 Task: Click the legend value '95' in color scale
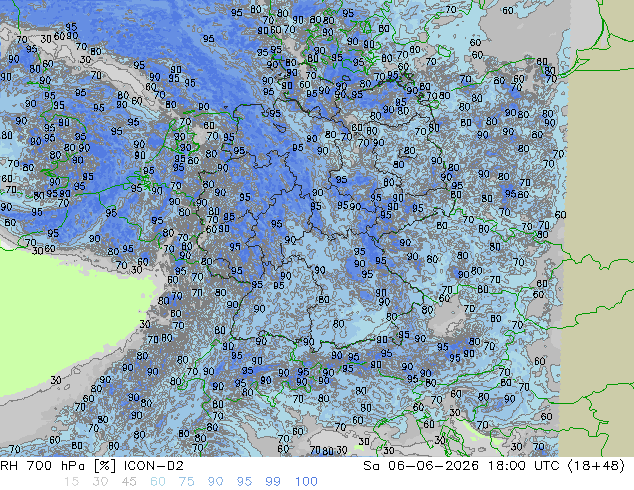[244, 482]
